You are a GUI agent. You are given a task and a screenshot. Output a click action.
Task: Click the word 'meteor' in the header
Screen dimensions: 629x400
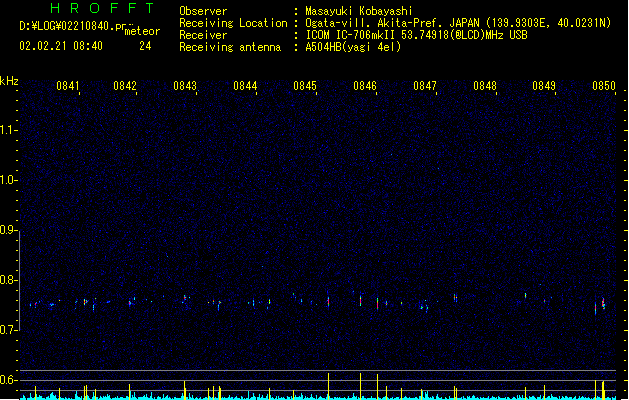coord(142,31)
